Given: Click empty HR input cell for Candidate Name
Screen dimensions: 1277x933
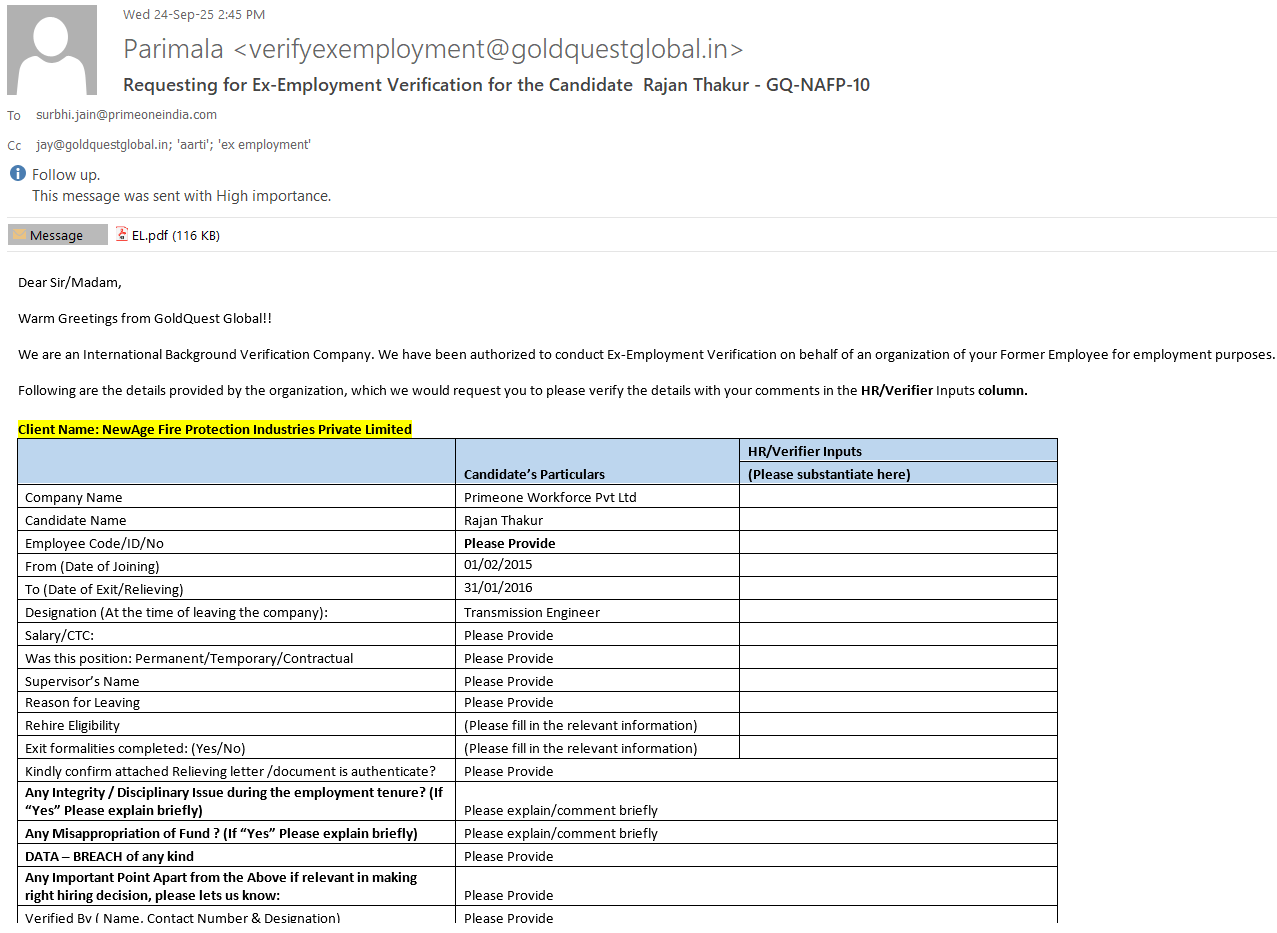Looking at the screenshot, I should click(898, 519).
